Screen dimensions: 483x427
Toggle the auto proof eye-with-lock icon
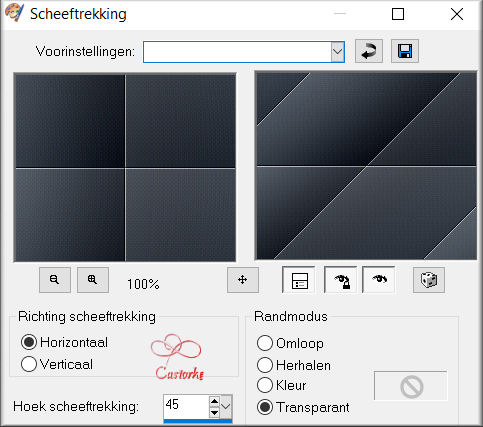[x=341, y=280]
